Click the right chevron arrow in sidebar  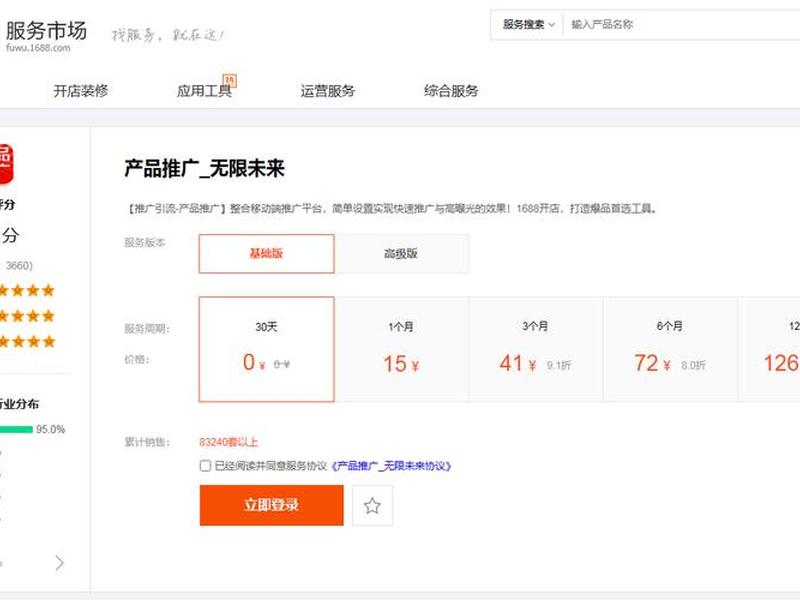click(x=60, y=563)
